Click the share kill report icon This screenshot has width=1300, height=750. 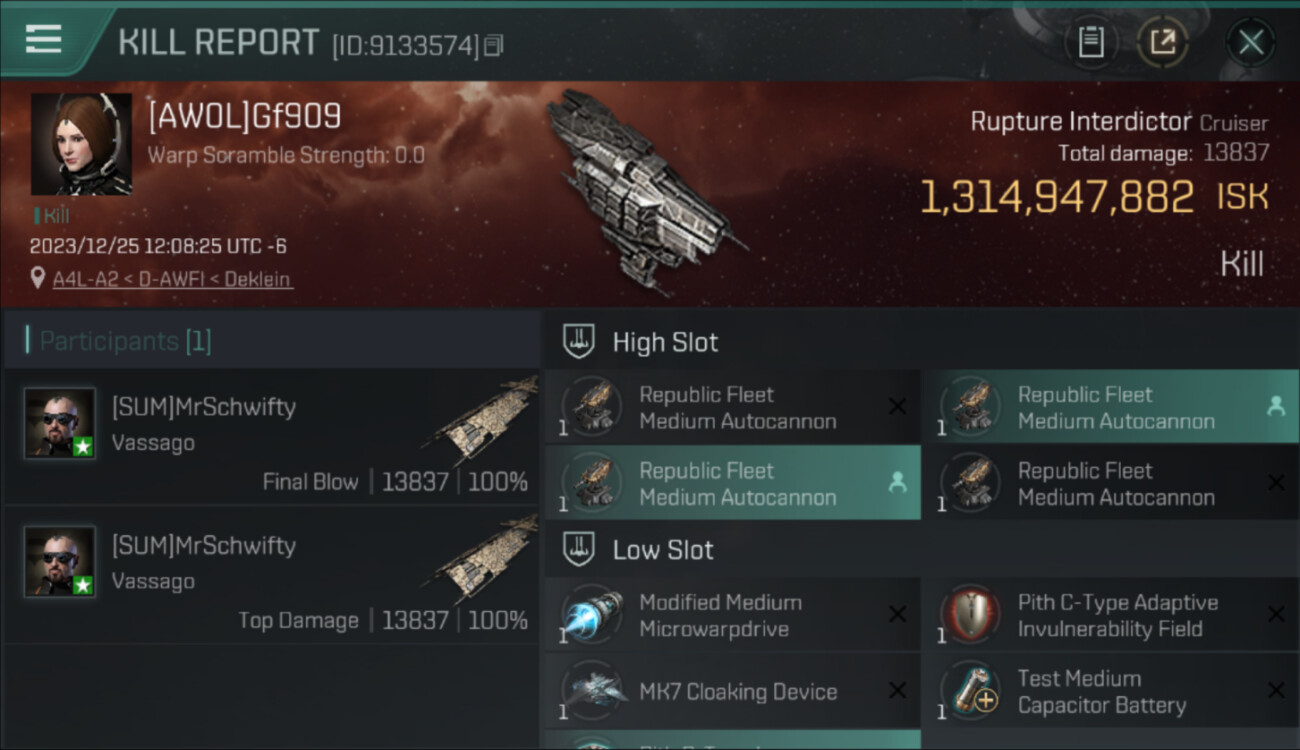coord(1162,43)
